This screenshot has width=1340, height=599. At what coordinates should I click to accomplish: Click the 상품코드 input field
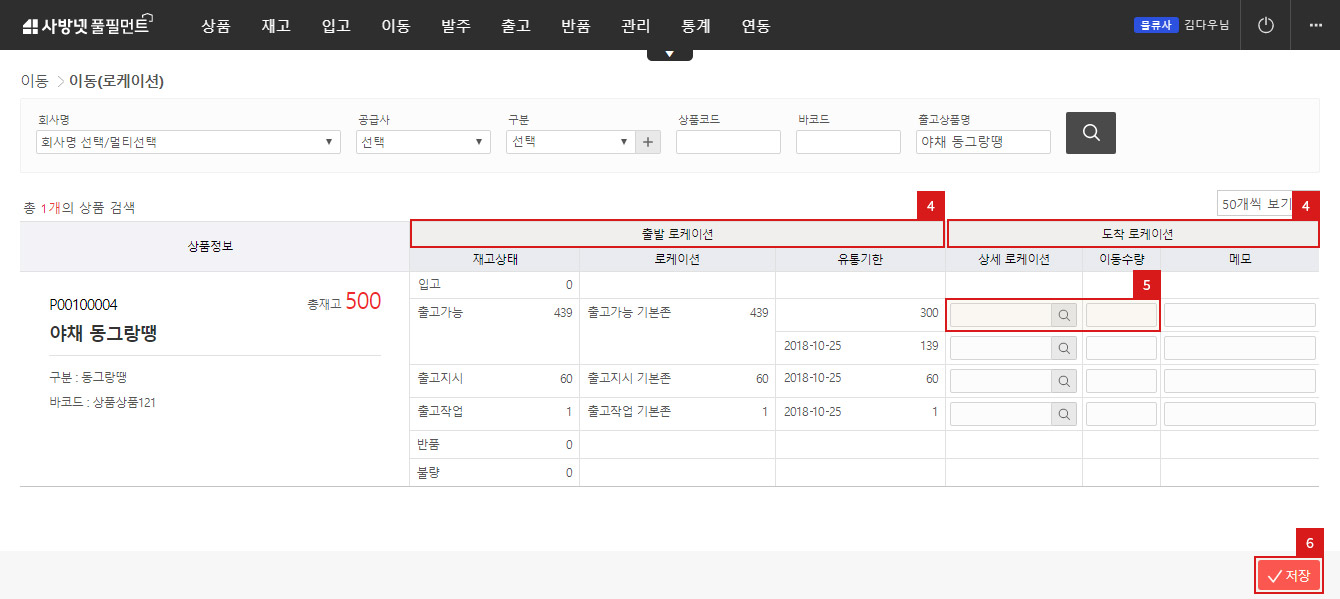pyautogui.click(x=728, y=142)
